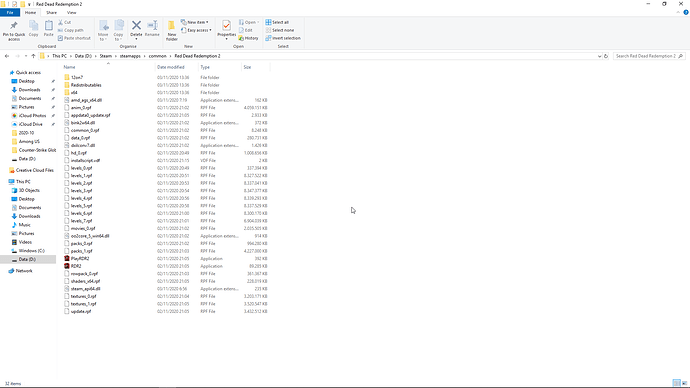The width and height of the screenshot is (690, 388).
Task: Click the Up one level arrow
Action: pos(33,56)
